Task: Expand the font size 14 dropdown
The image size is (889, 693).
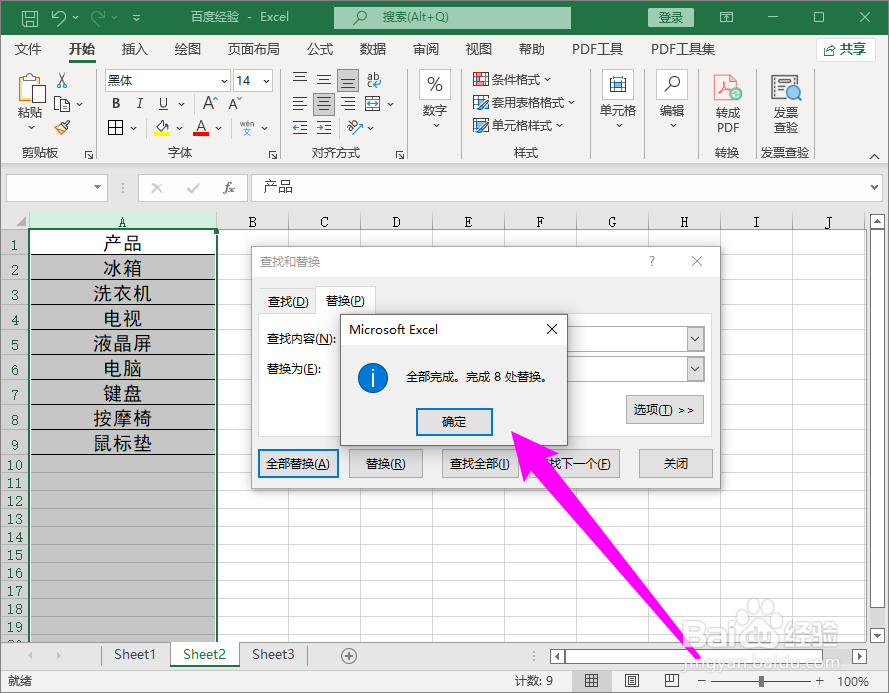Action: coord(266,81)
